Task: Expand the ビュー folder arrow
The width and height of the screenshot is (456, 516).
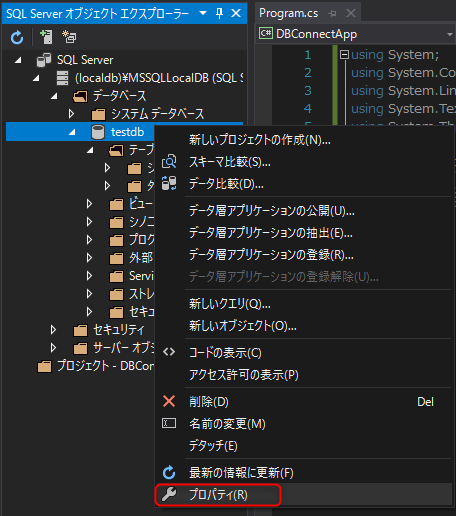Action: [89, 204]
